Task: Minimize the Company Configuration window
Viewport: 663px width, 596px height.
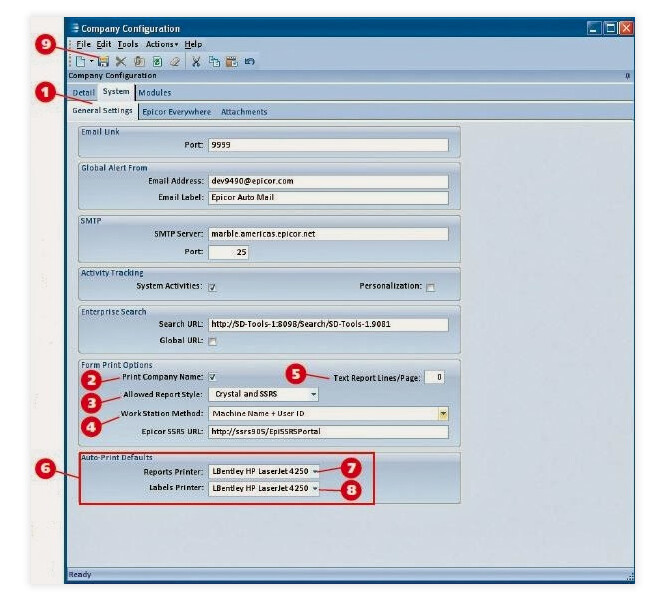Action: (x=593, y=29)
